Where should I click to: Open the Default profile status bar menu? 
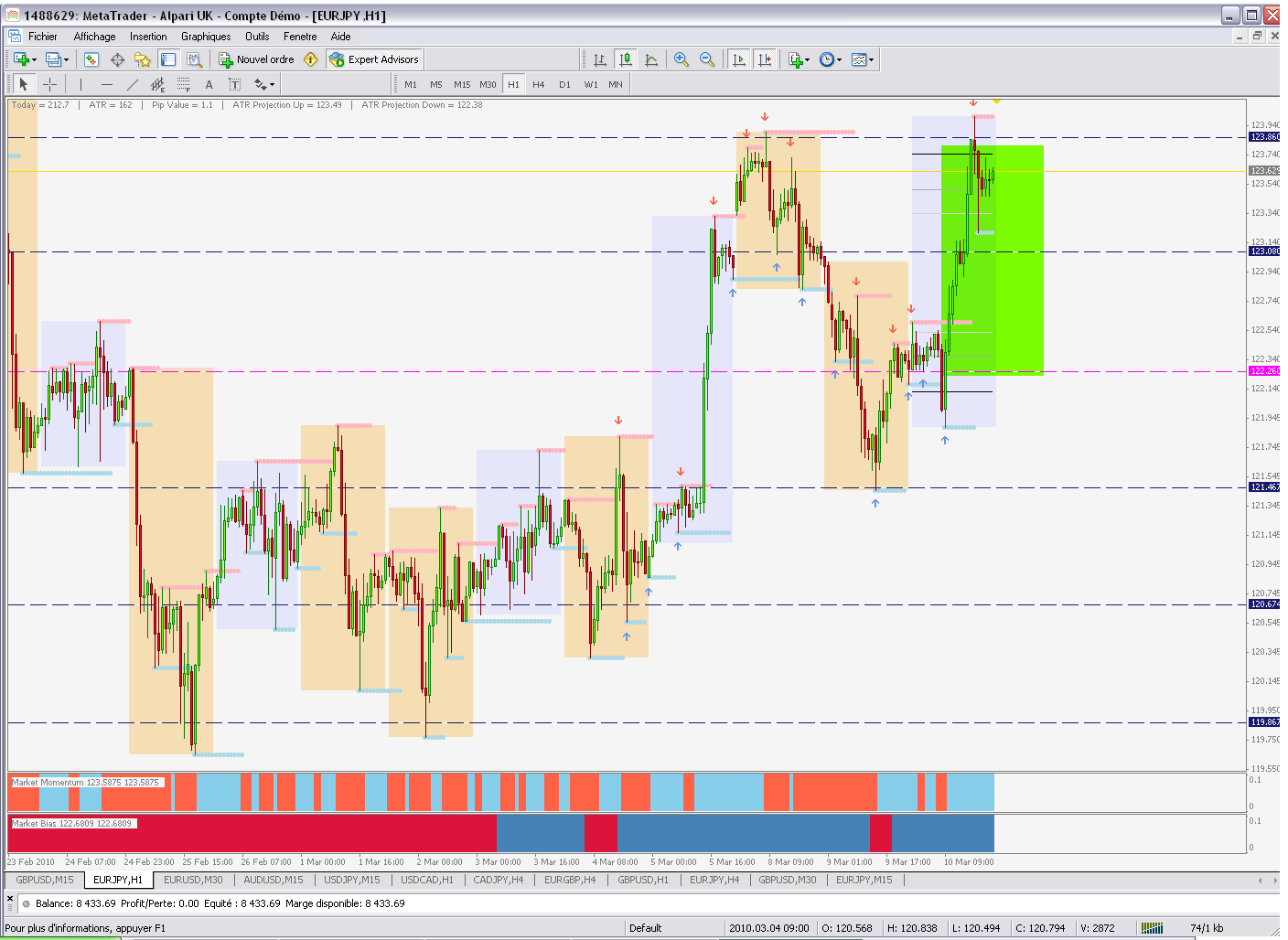click(645, 928)
